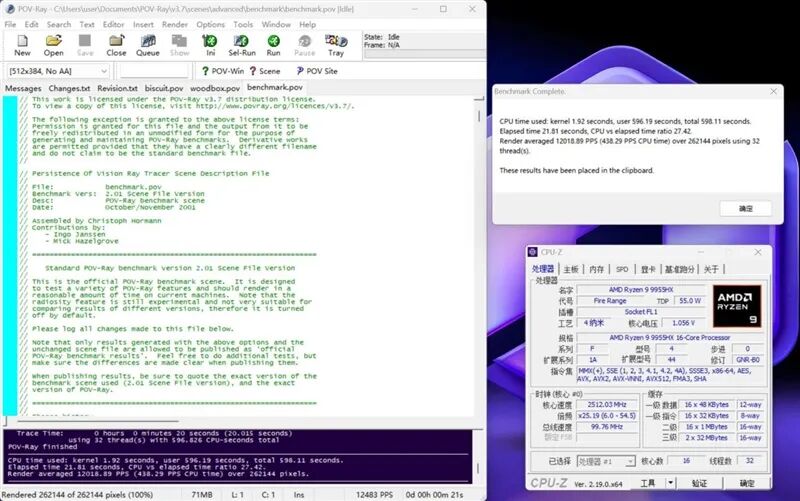Start rendering with the Run icon
Viewport: 800px width, 501px height.
[273, 45]
